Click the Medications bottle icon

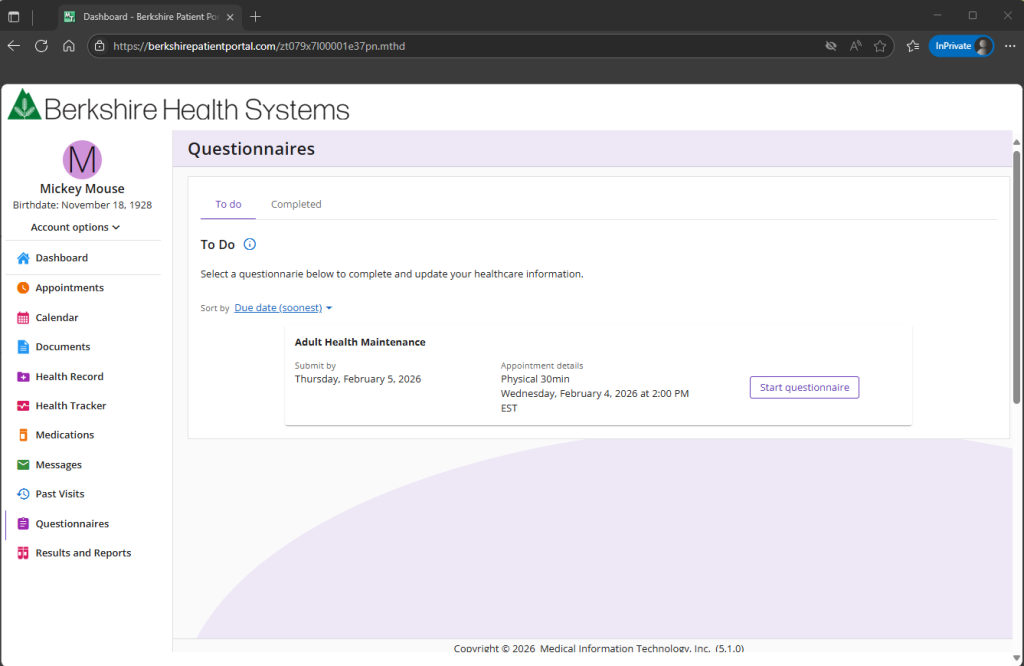point(23,435)
